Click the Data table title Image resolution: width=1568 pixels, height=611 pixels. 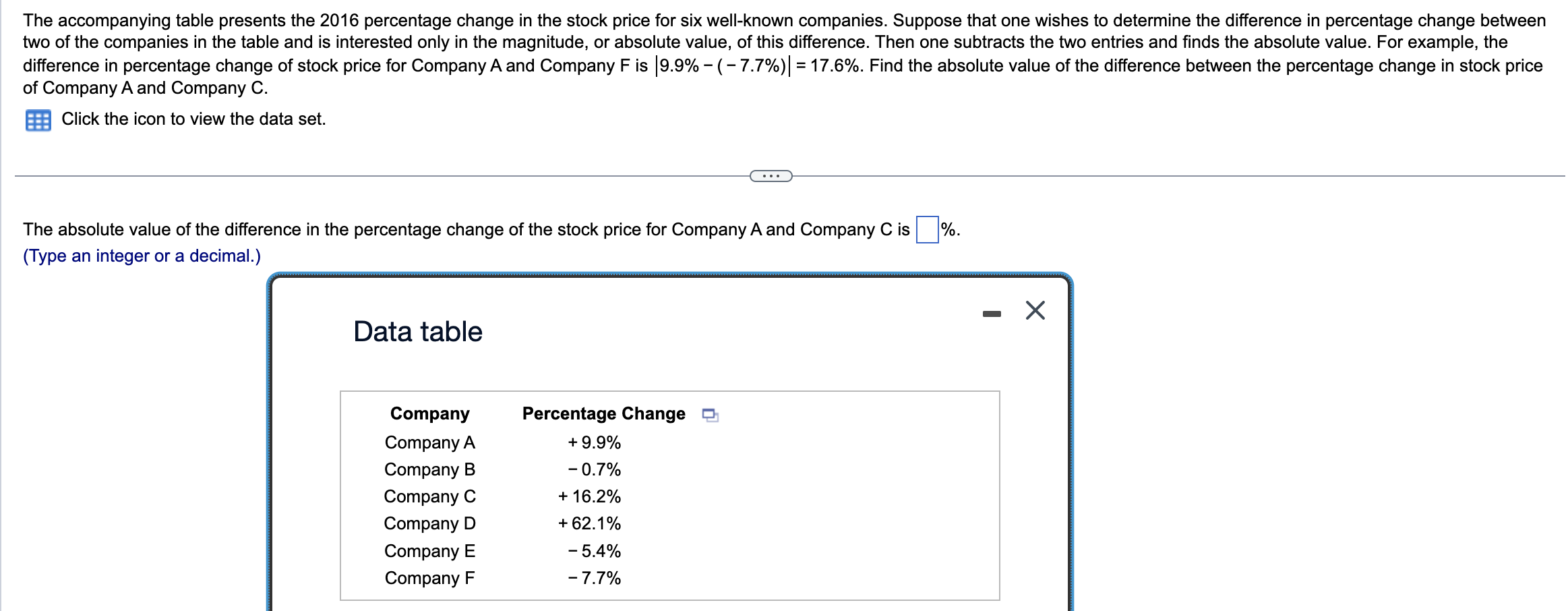(417, 331)
